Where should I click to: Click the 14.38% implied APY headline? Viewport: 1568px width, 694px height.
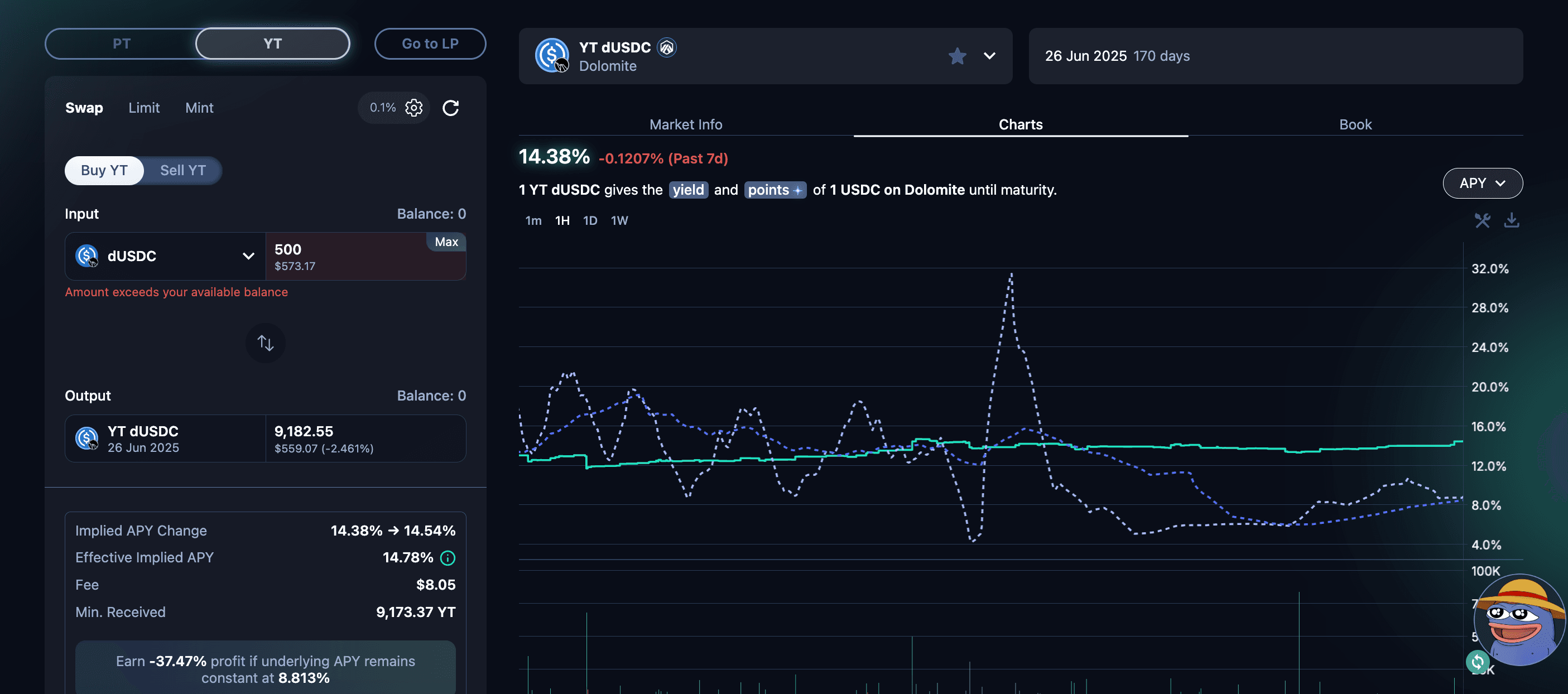tap(554, 156)
